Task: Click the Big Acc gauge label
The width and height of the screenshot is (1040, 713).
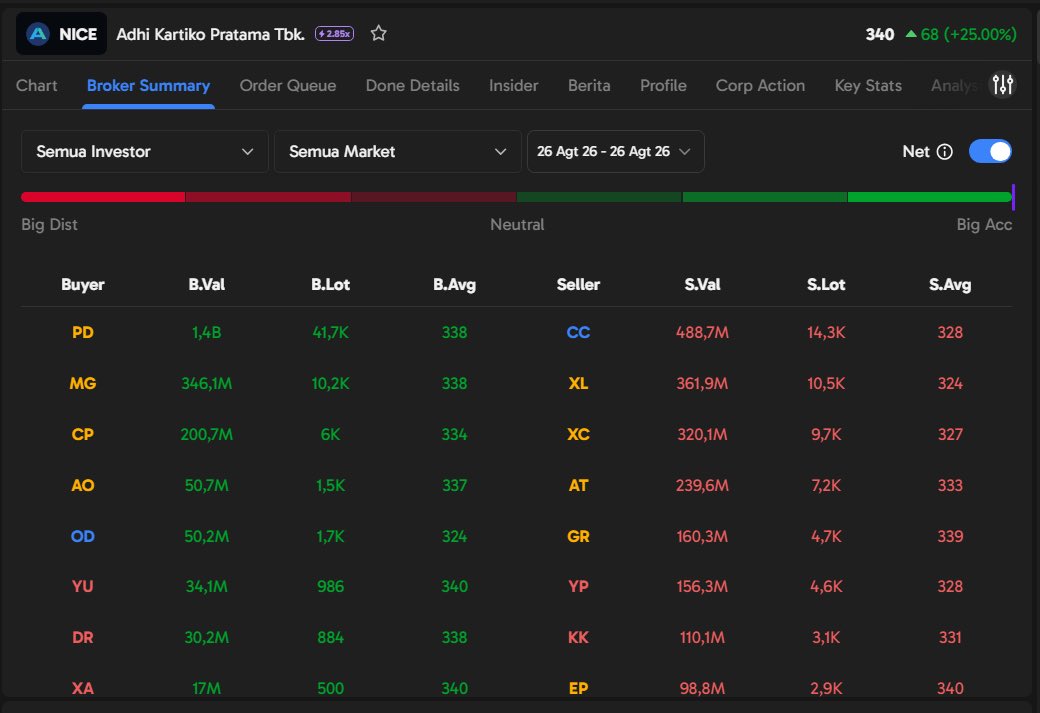Action: click(x=984, y=225)
